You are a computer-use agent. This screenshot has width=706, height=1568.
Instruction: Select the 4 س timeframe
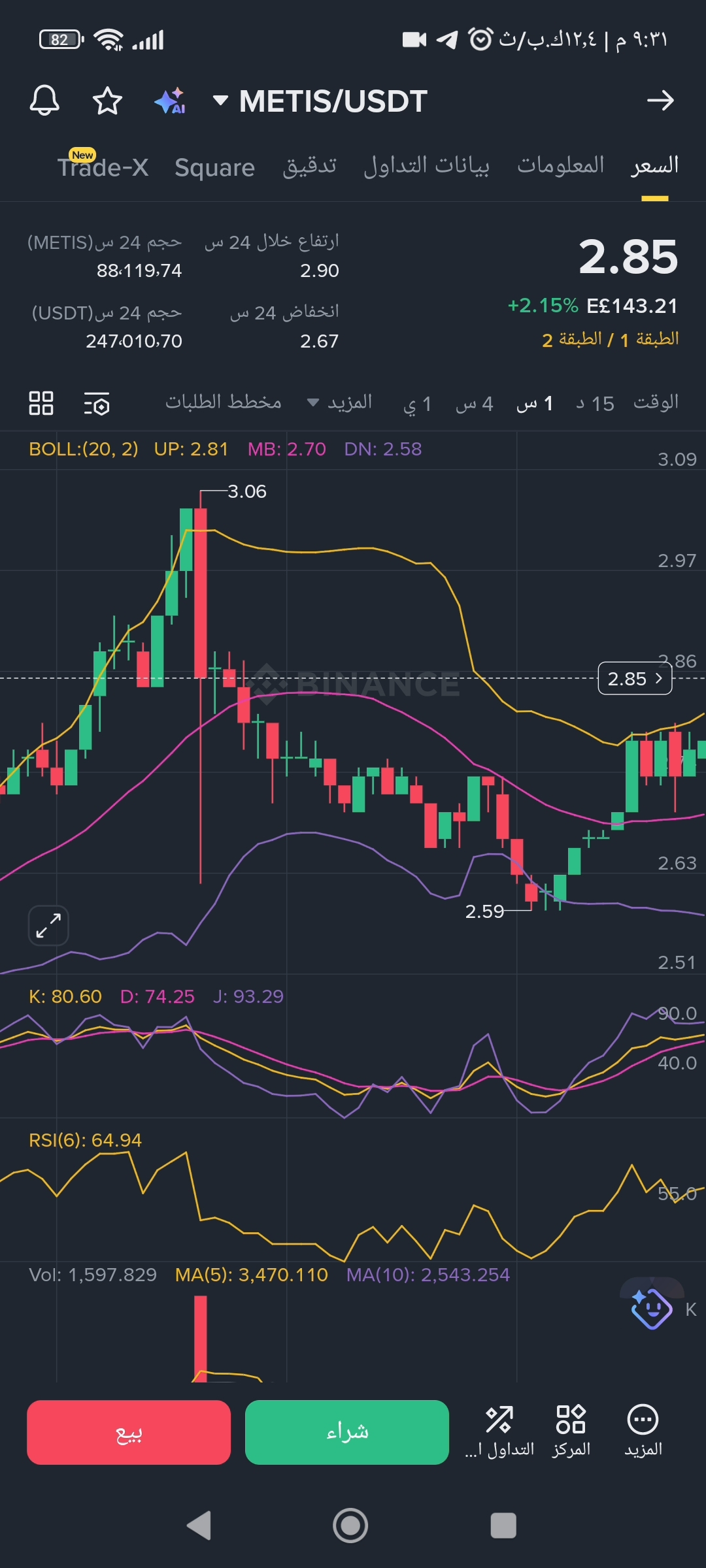(x=474, y=404)
